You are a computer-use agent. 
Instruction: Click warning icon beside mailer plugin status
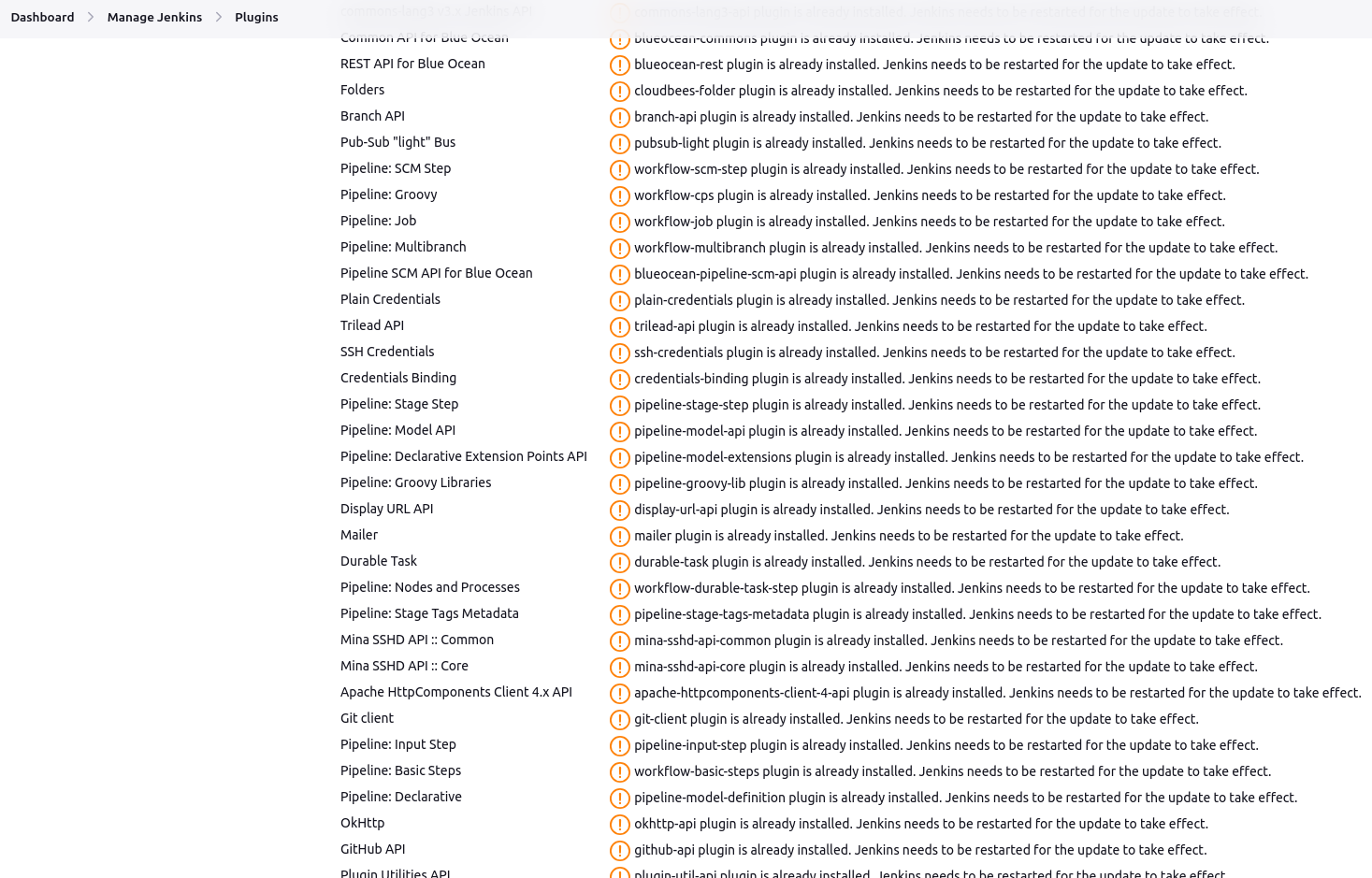pos(619,537)
